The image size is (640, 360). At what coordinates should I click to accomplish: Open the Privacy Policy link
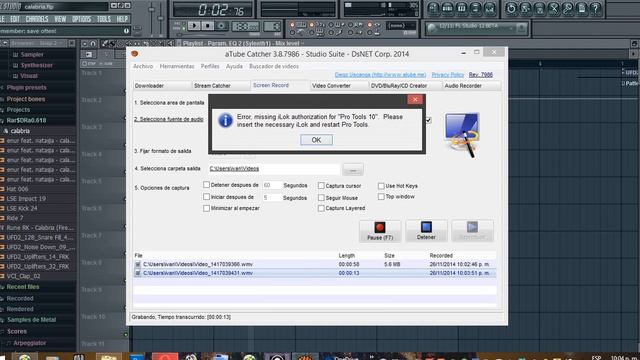(x=447, y=75)
